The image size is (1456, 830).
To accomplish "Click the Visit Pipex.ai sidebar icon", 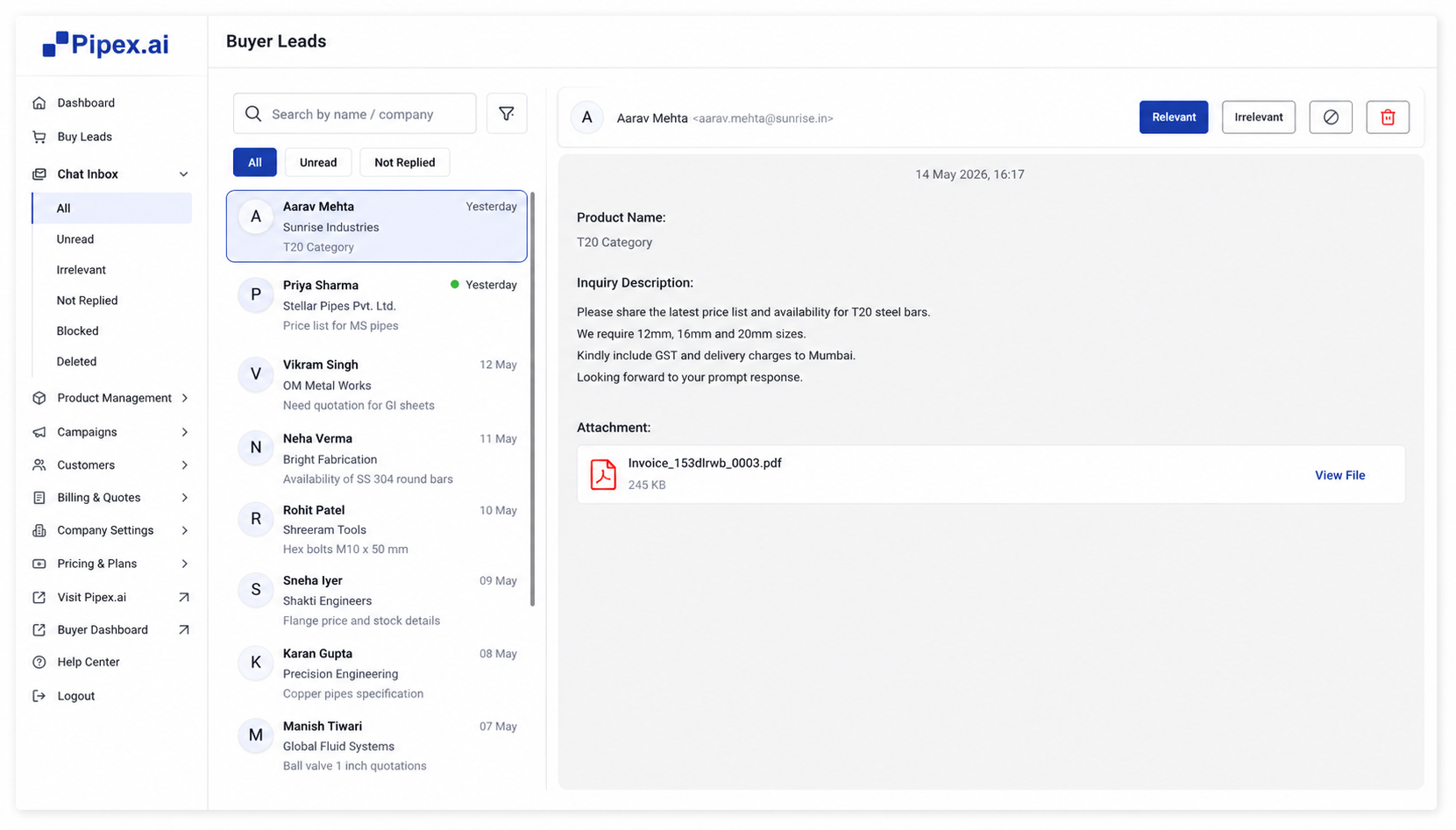I will [39, 598].
